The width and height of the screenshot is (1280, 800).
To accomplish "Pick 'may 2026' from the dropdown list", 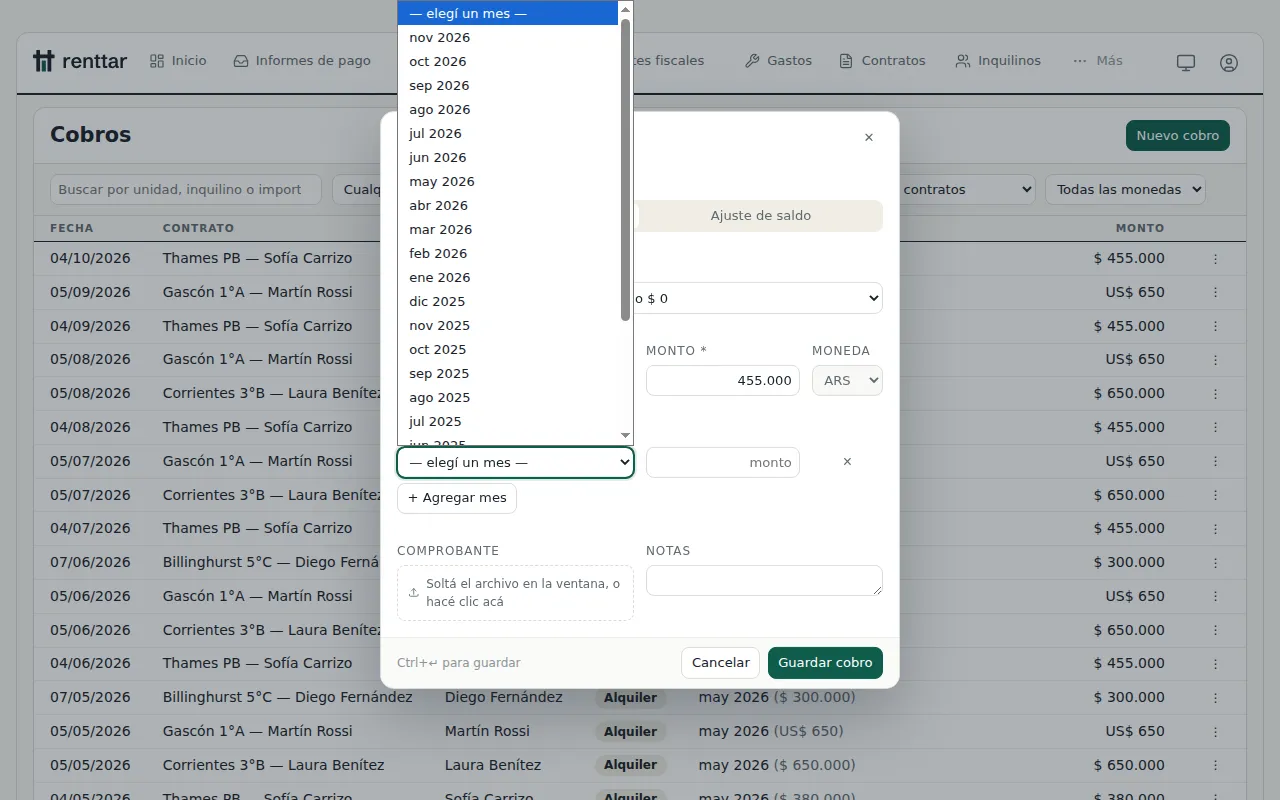I will pyautogui.click(x=508, y=181).
